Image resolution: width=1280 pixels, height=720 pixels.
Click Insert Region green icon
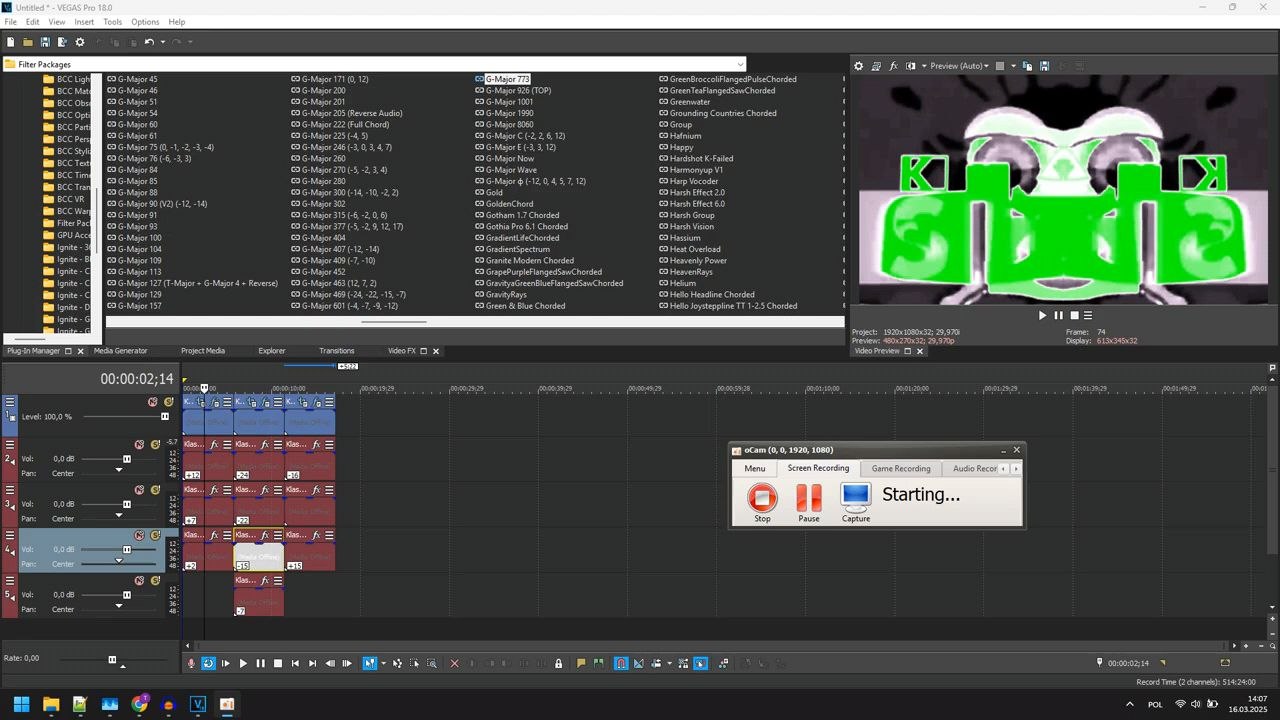598,663
